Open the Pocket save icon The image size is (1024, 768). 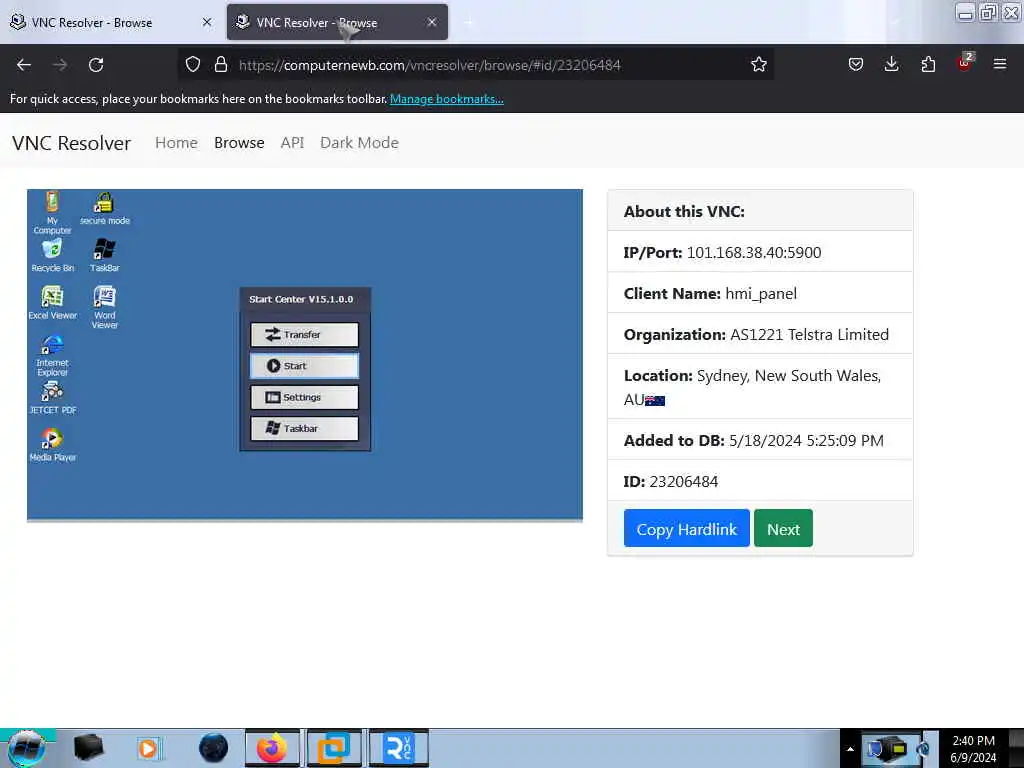856,65
